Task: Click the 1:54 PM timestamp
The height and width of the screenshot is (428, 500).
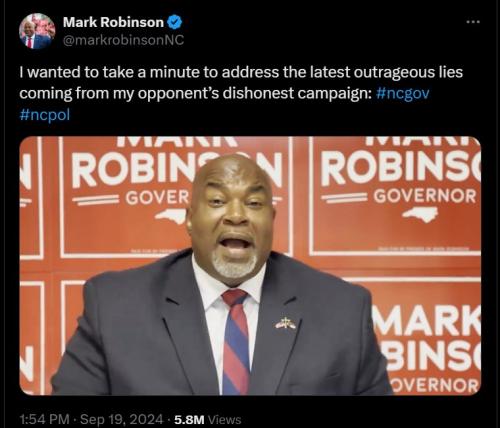Action: [44, 419]
